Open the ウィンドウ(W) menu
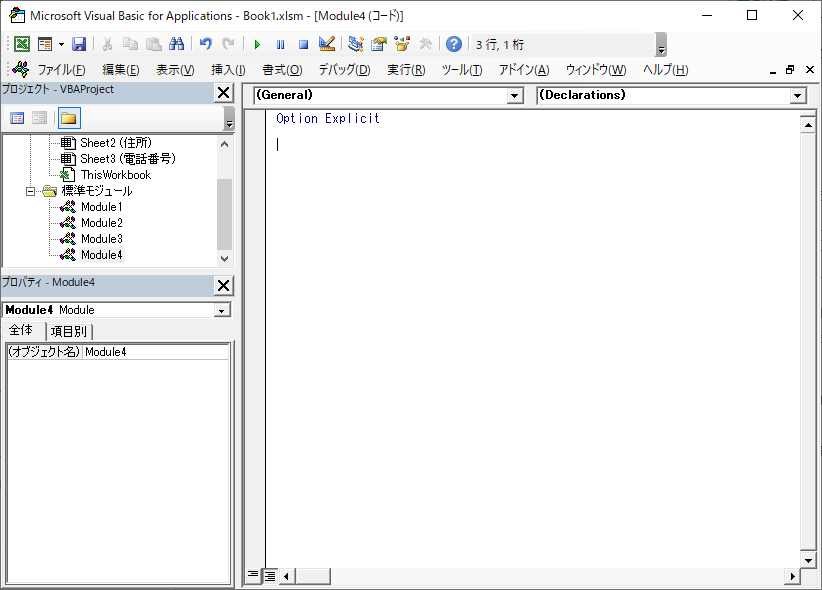 596,70
